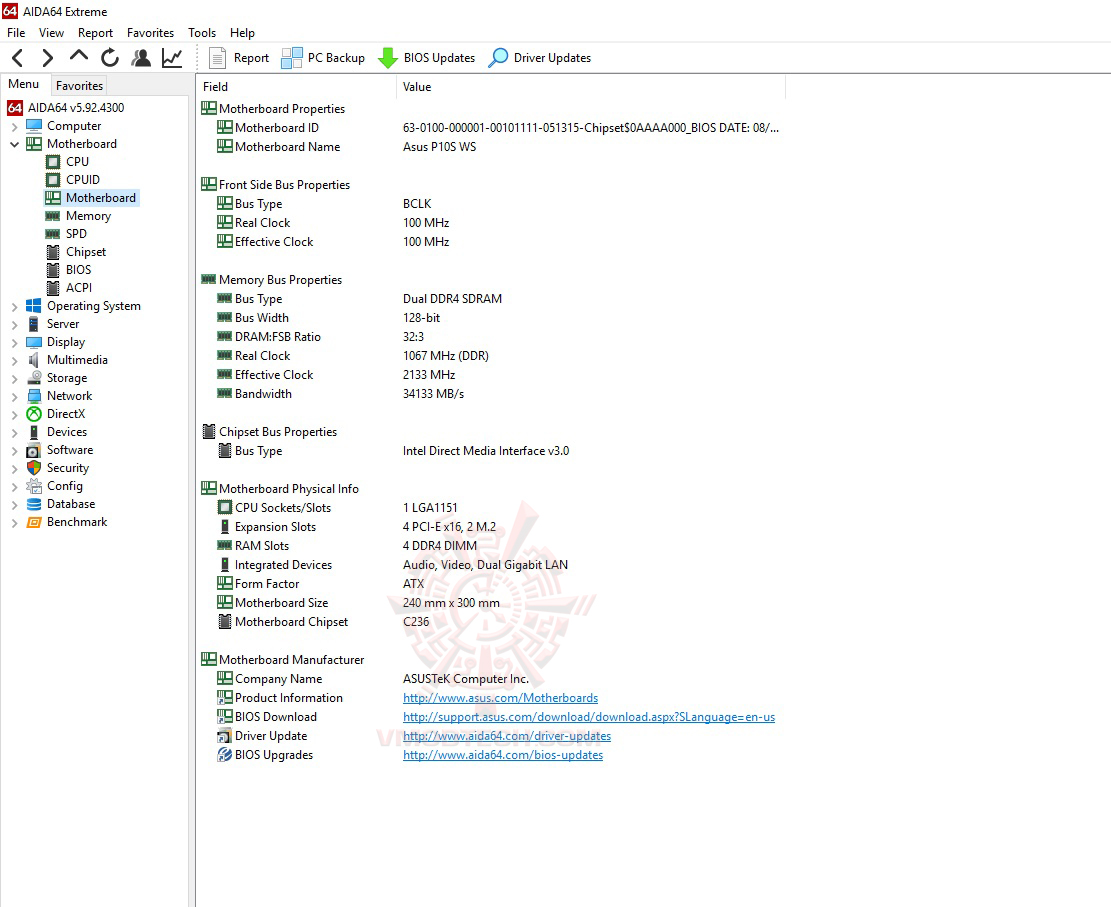Select the Integrated Devices row

(490, 565)
